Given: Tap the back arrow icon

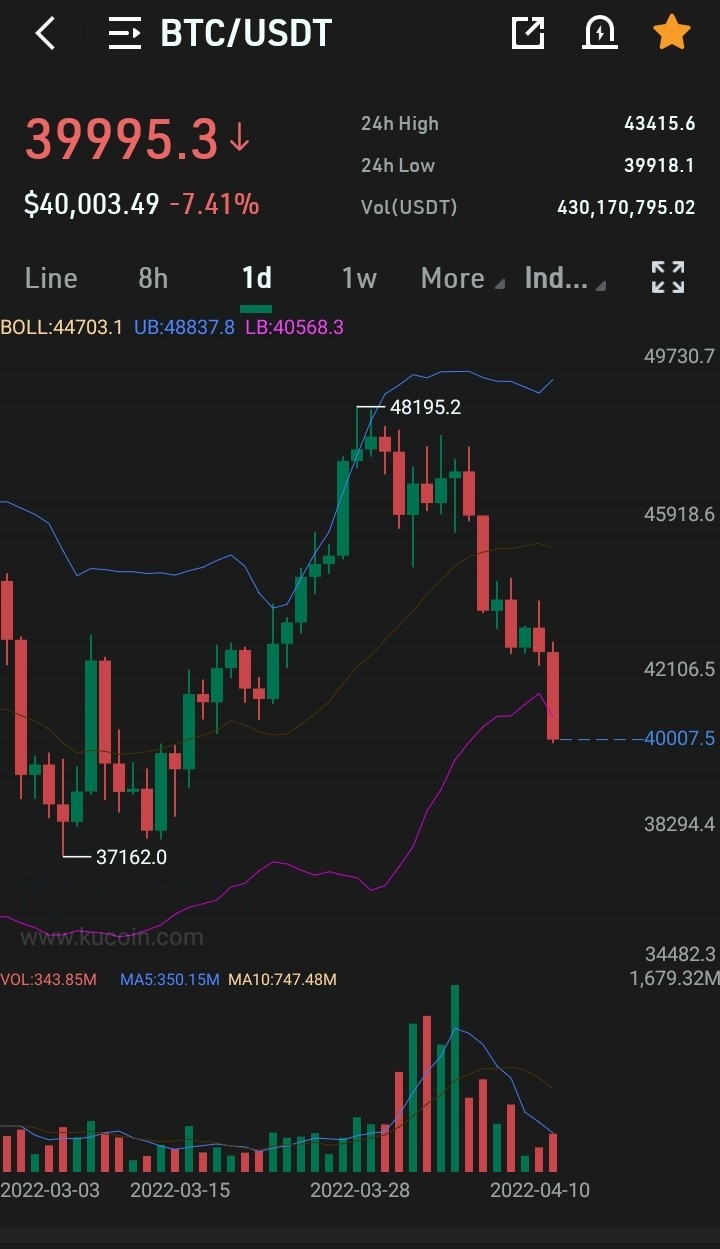Looking at the screenshot, I should [x=45, y=33].
